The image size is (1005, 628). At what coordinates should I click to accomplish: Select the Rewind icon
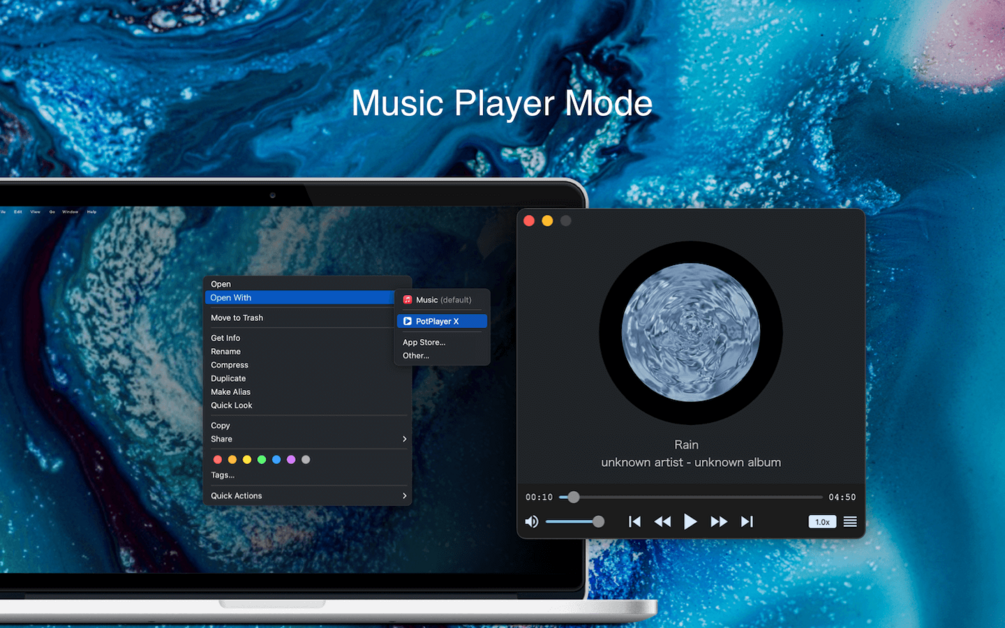pos(662,520)
